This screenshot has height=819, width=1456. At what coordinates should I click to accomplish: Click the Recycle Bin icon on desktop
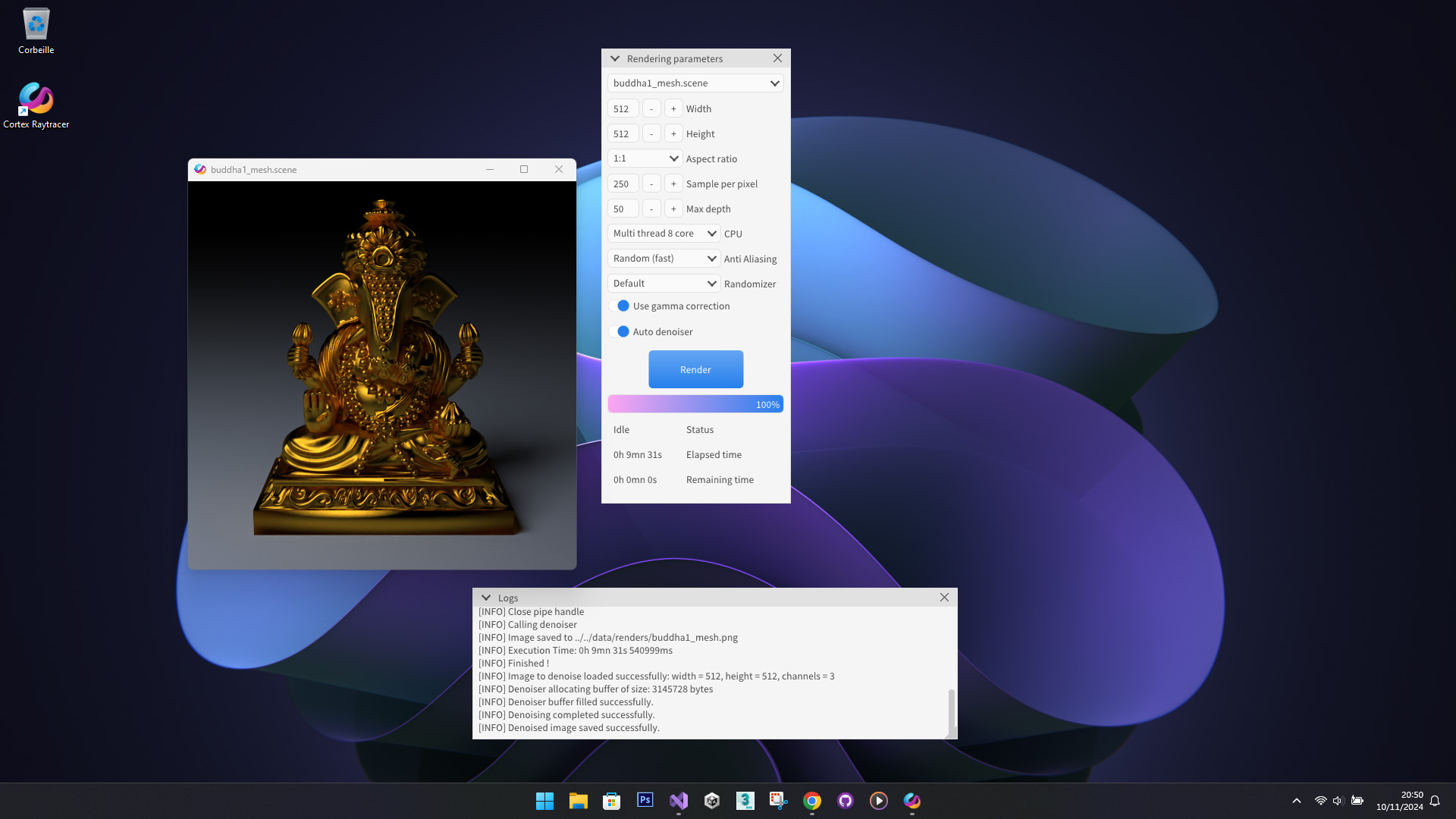tap(35, 23)
